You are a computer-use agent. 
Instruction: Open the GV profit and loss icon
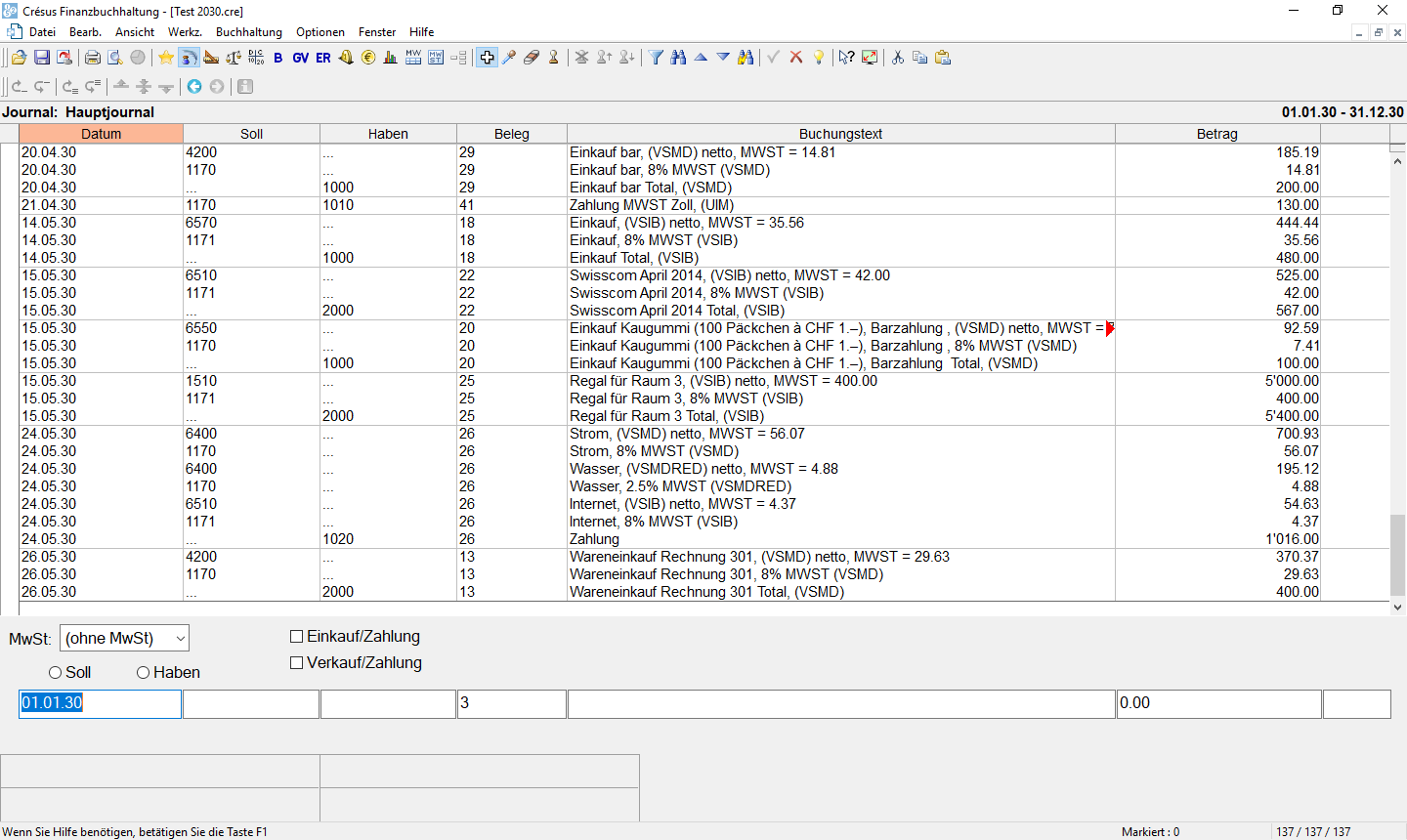pyautogui.click(x=300, y=58)
